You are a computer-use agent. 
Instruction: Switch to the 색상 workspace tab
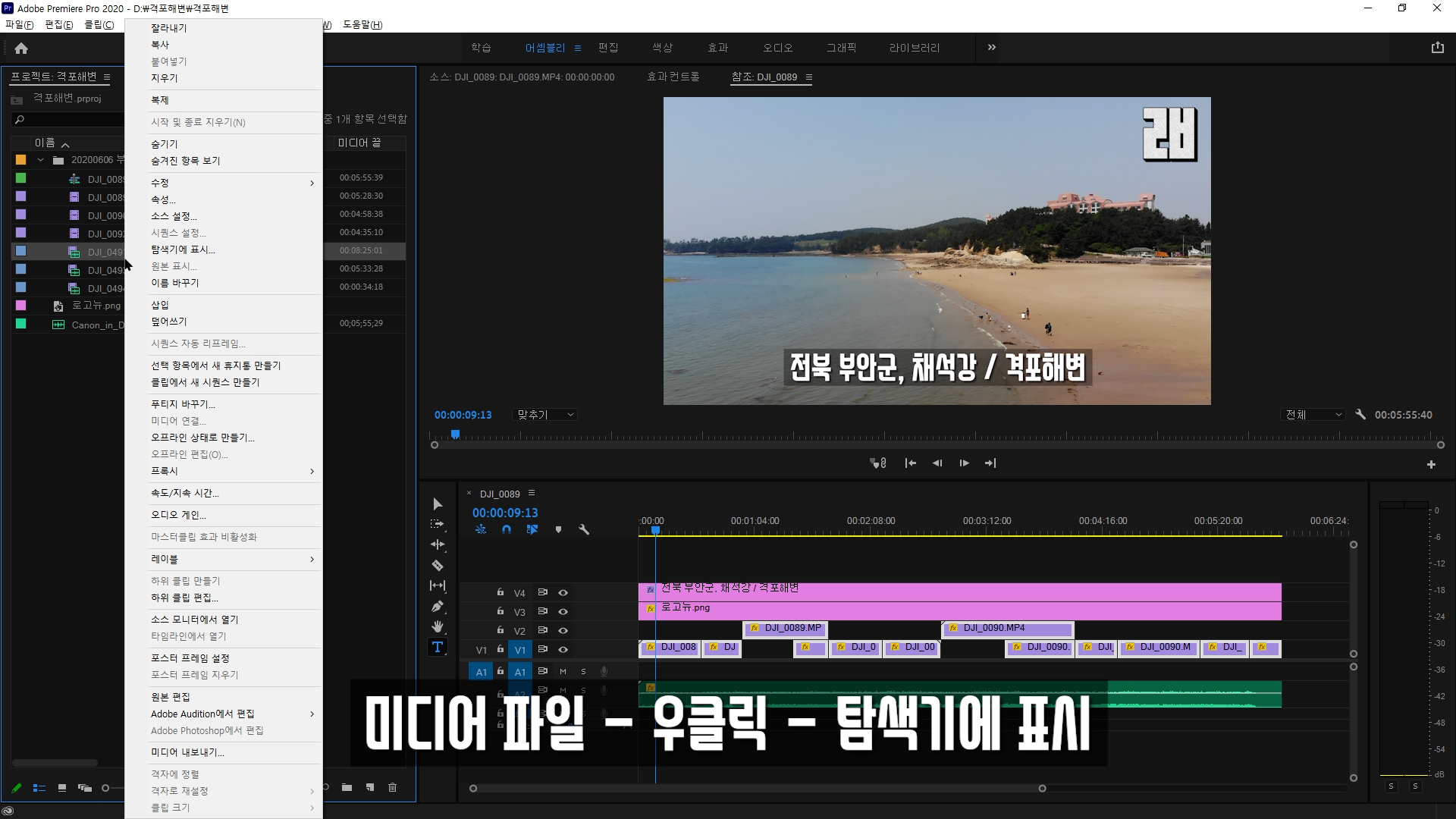point(662,48)
